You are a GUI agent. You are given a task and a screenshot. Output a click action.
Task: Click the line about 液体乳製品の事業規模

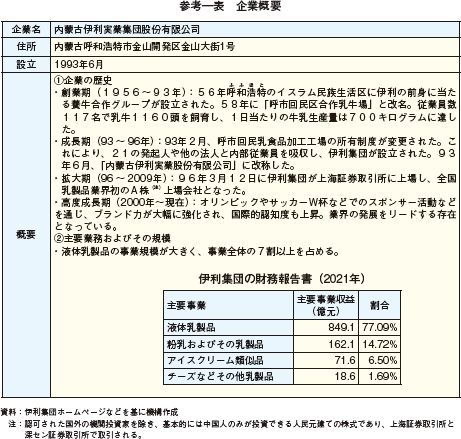click(x=198, y=251)
